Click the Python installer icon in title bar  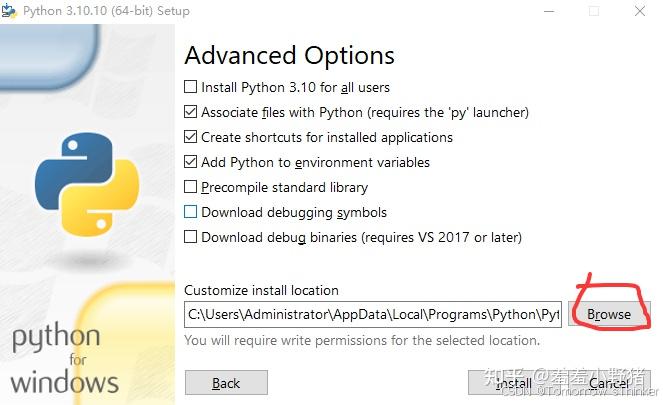9,11
